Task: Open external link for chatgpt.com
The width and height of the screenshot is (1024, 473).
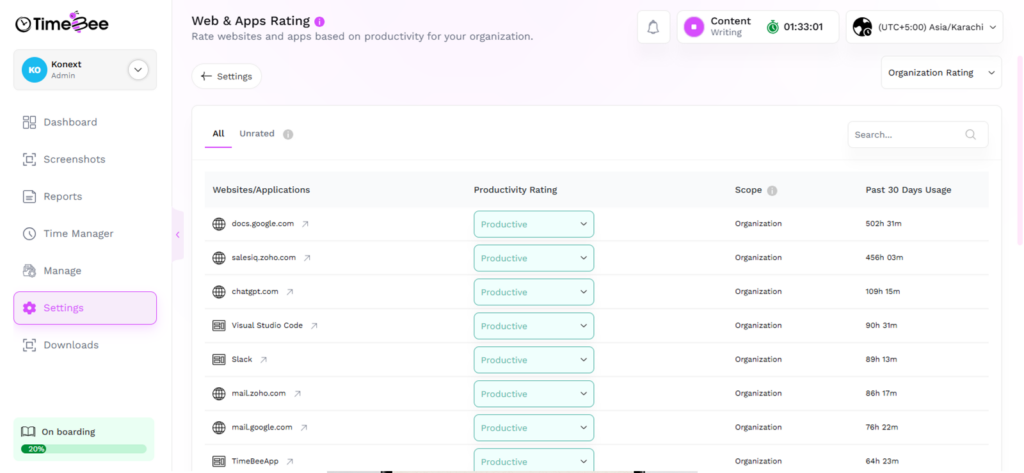Action: pyautogui.click(x=290, y=292)
